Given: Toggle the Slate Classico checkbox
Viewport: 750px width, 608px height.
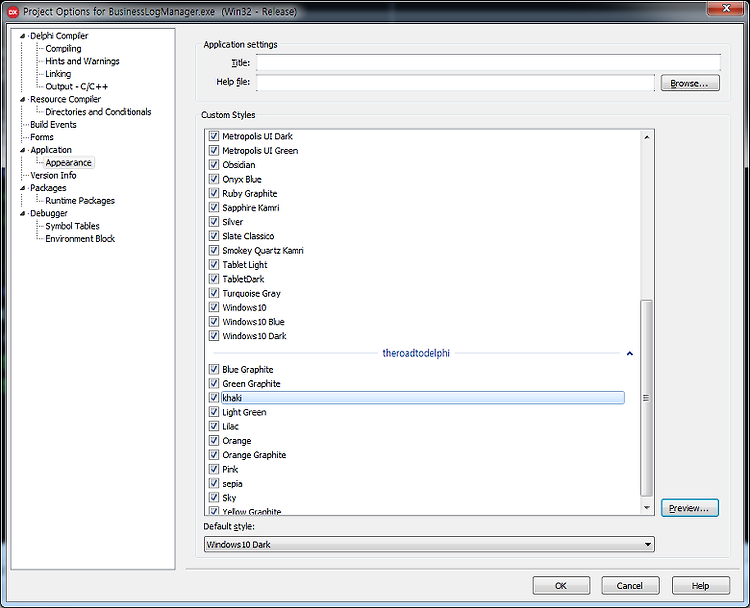Looking at the screenshot, I should (x=214, y=236).
